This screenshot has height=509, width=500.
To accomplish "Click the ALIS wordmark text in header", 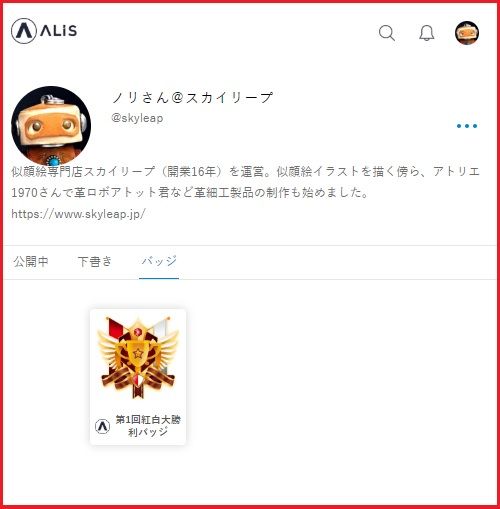I will [59, 31].
